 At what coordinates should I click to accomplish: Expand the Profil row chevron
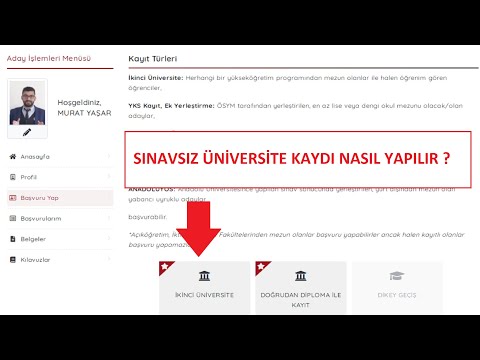[x=109, y=177]
